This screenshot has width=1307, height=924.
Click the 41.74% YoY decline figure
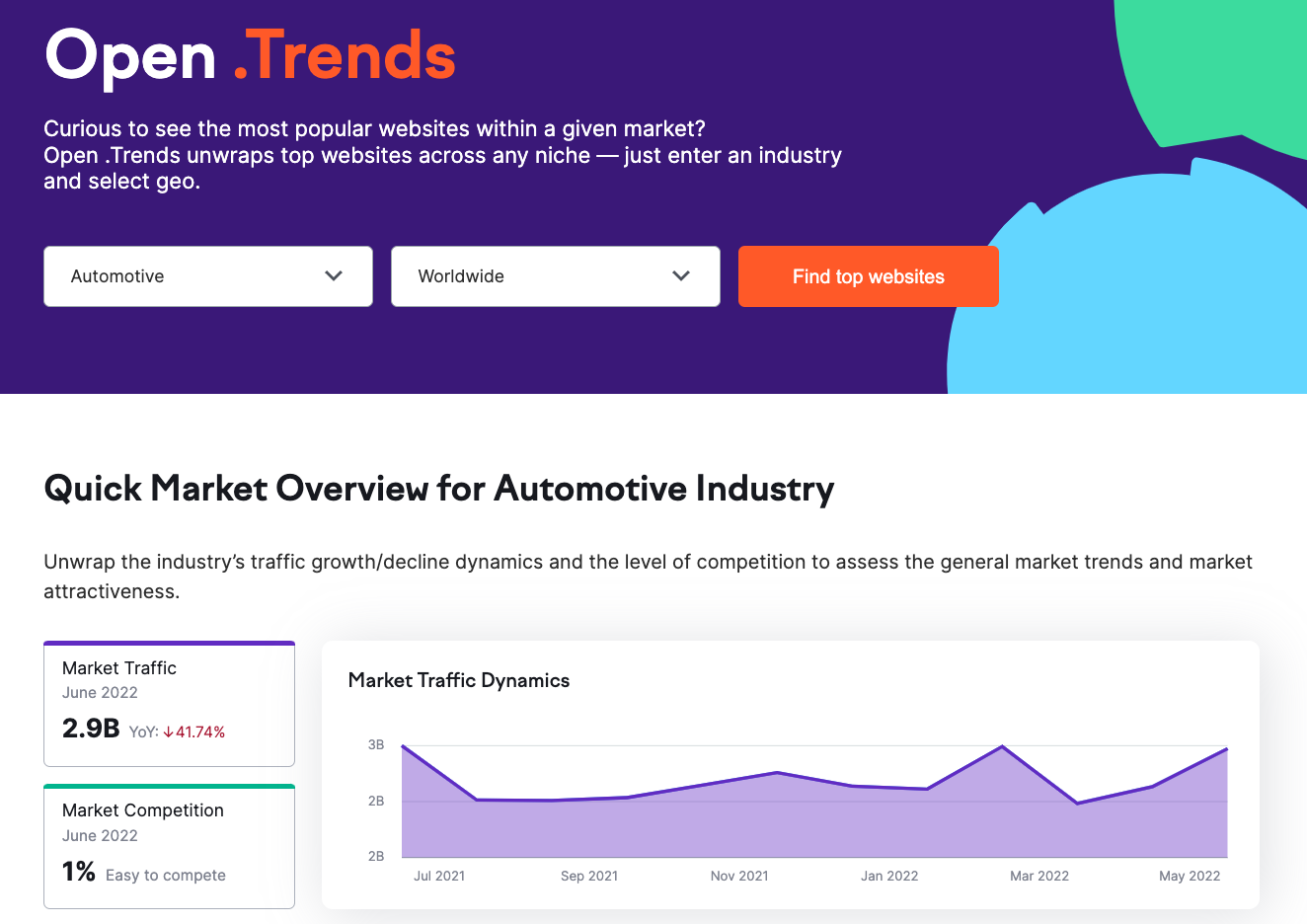pos(200,732)
